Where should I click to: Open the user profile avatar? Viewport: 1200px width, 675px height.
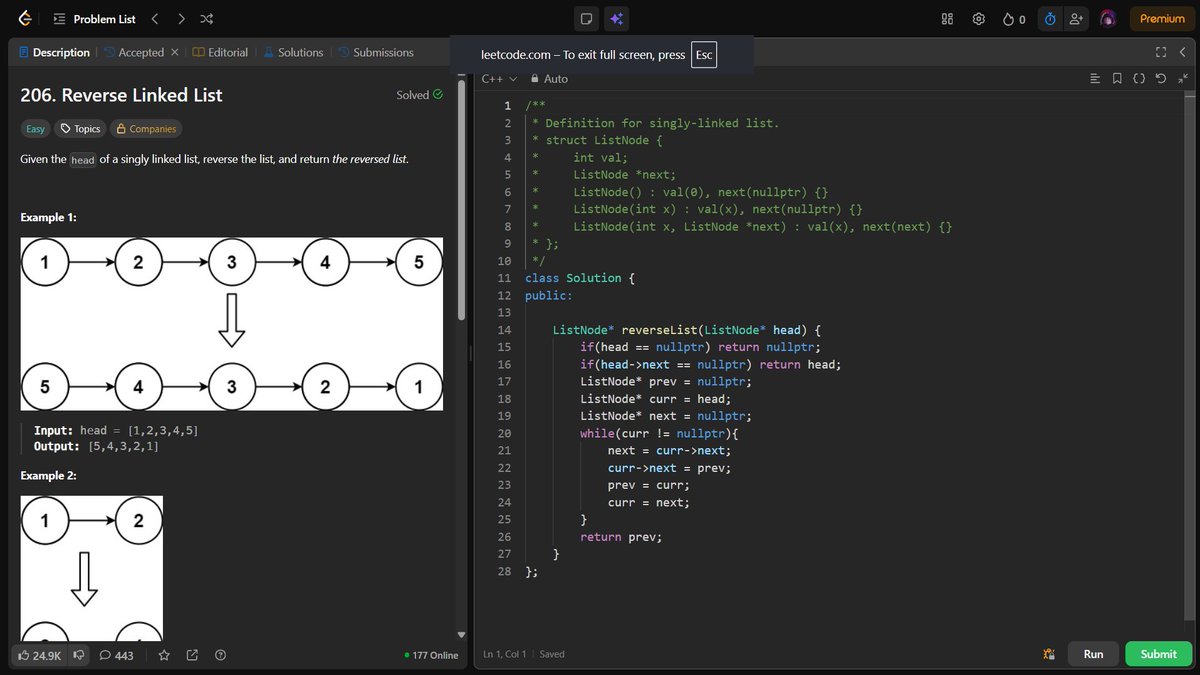(1108, 19)
